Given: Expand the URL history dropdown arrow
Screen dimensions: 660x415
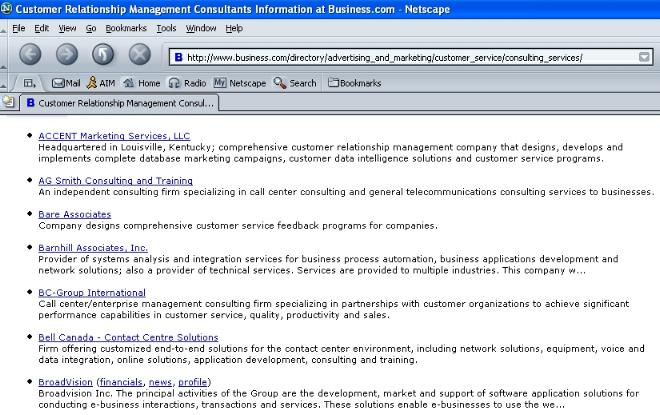Looking at the screenshot, I should click(x=644, y=57).
